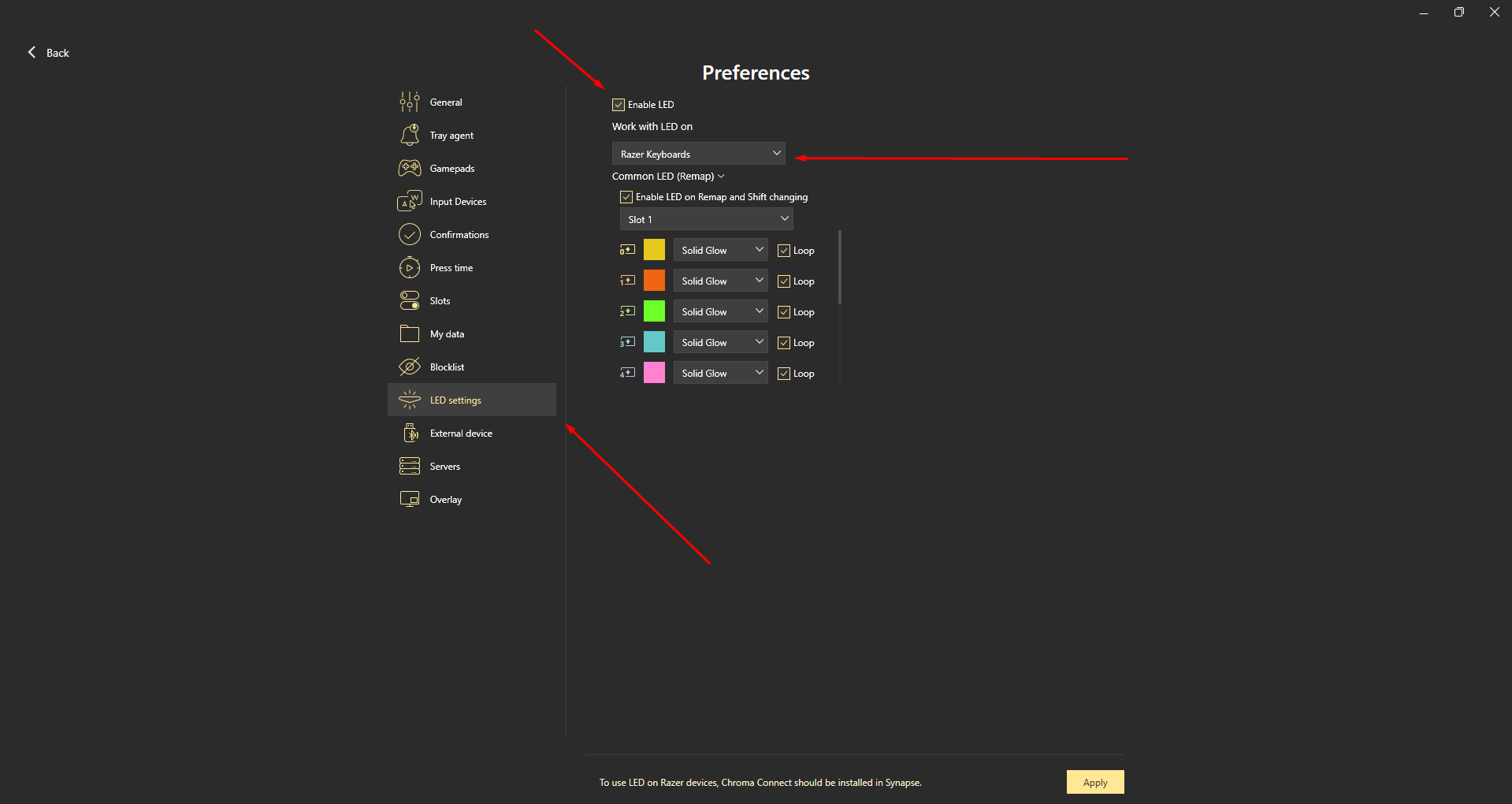Click the Servers rack icon
1512x804 pixels.
click(409, 467)
